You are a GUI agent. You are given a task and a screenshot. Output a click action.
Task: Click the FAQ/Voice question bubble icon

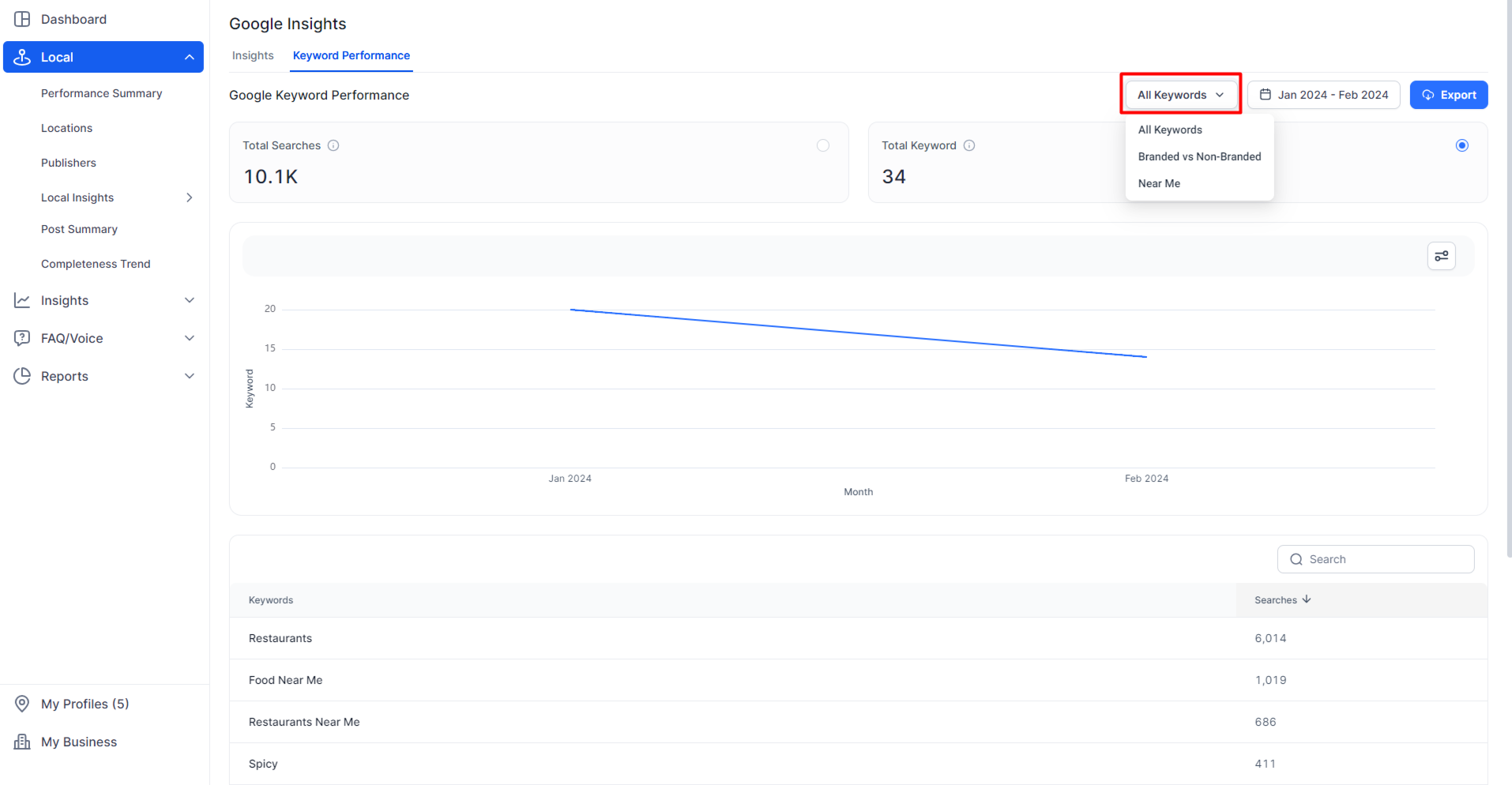coord(22,338)
